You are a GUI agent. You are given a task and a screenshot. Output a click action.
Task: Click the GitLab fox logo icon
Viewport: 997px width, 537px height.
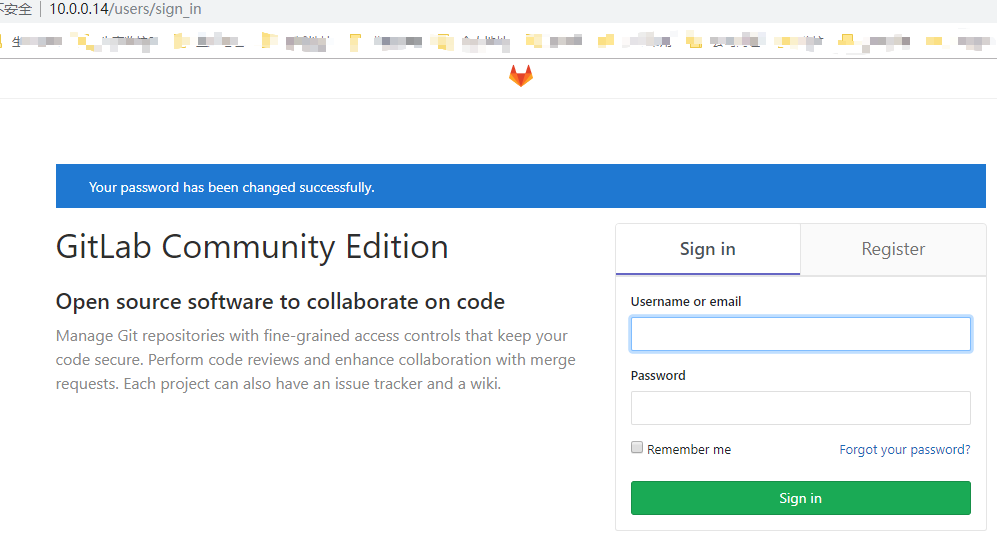pos(521,76)
